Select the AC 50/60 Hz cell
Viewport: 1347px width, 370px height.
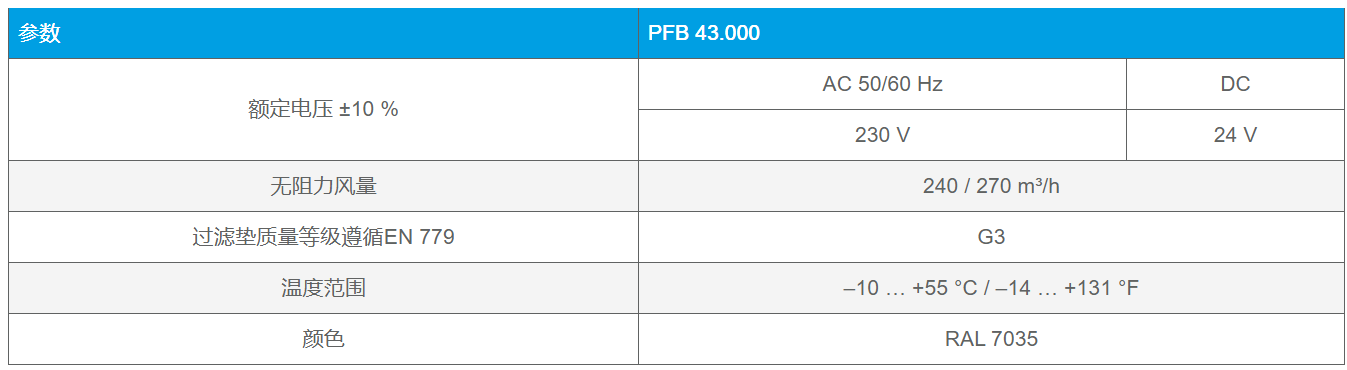[882, 84]
